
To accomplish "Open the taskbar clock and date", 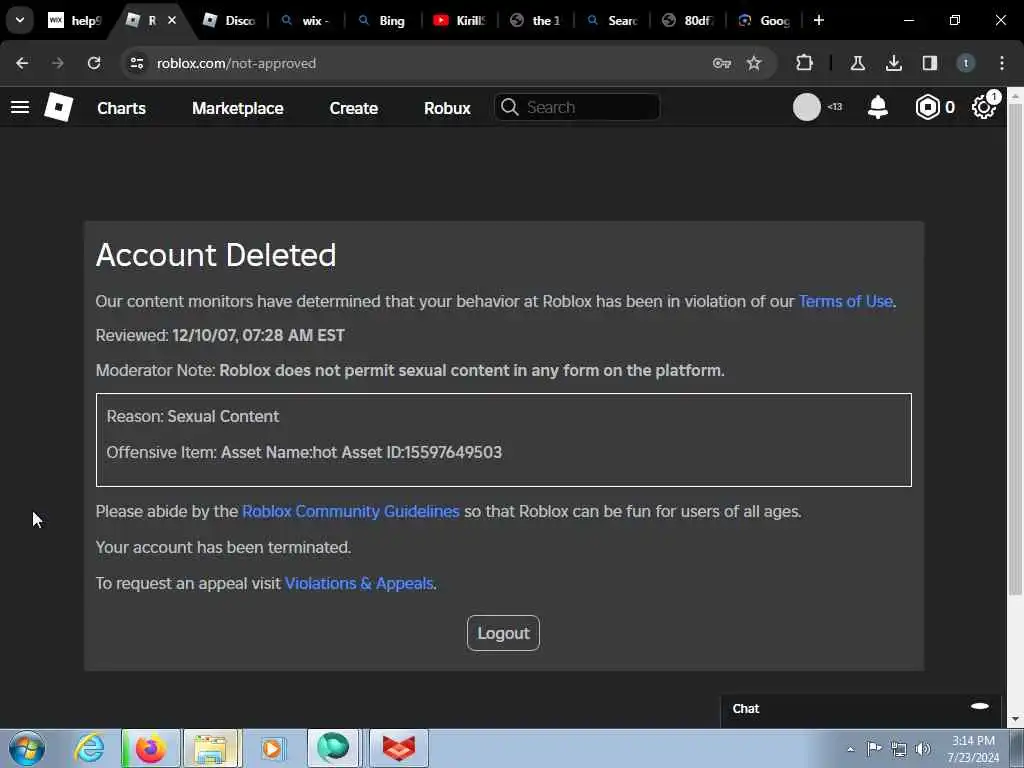I will (973, 748).
